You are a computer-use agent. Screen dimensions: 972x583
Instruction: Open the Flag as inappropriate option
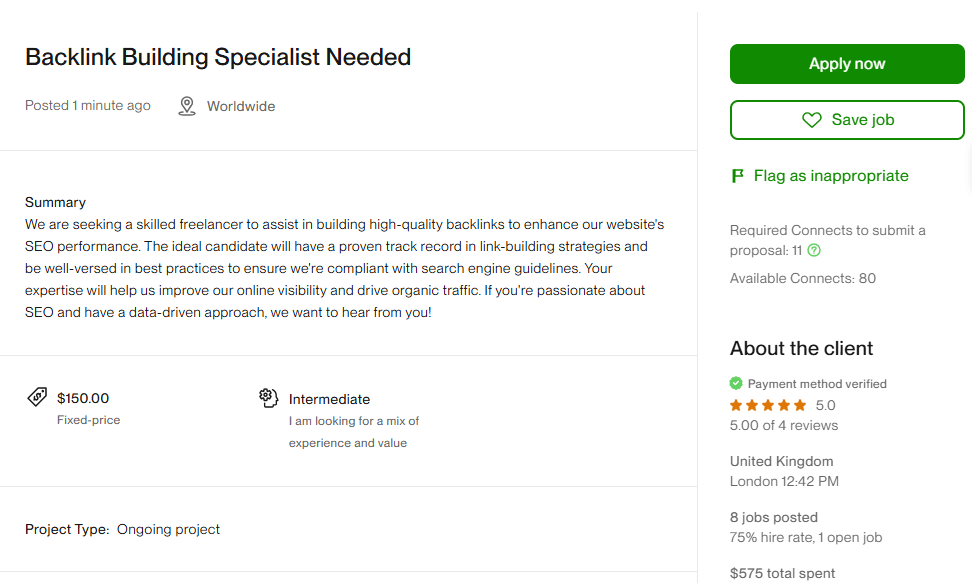(819, 175)
